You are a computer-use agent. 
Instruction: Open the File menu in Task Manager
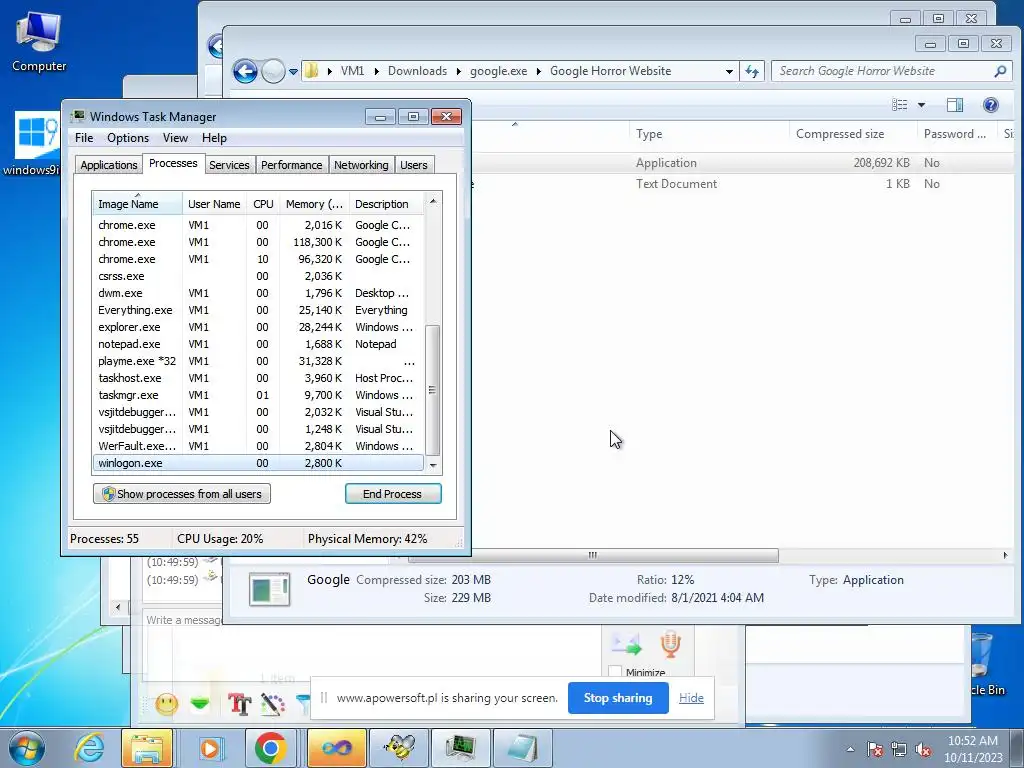(84, 138)
